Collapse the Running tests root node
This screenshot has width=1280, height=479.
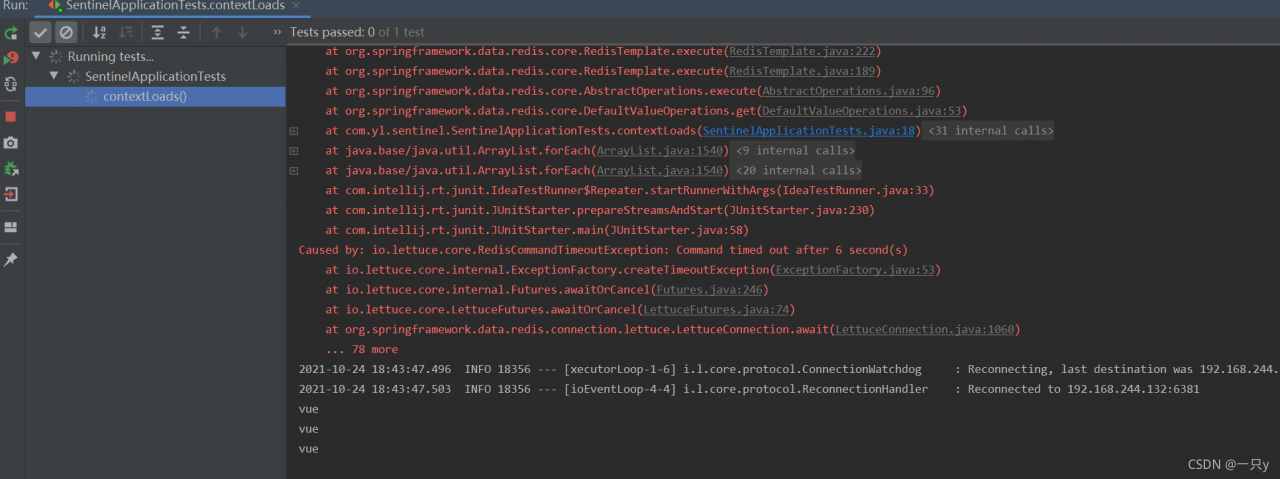[36, 56]
